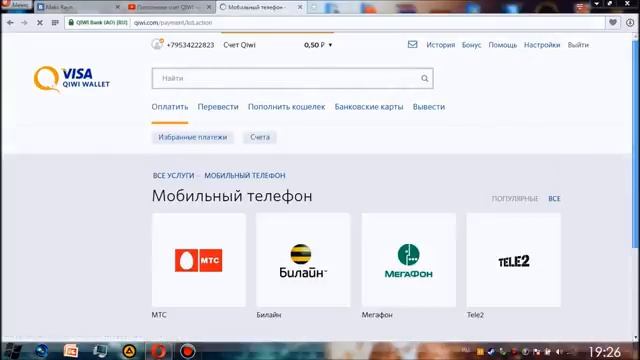The image size is (640, 360).
Task: Select the Билайн operator tile
Action: (303, 260)
